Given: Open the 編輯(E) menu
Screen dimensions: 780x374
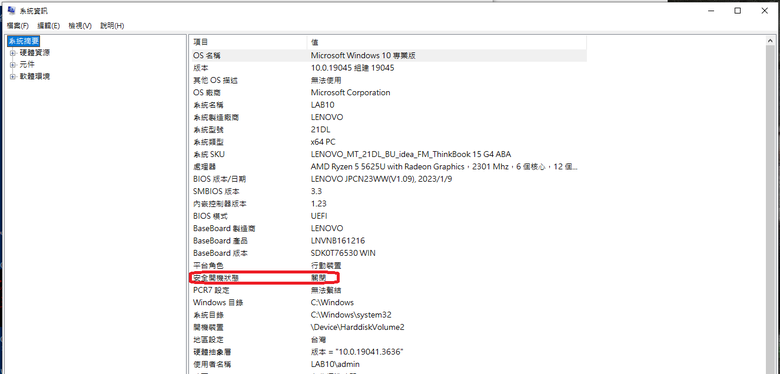Looking at the screenshot, I should point(49,25).
